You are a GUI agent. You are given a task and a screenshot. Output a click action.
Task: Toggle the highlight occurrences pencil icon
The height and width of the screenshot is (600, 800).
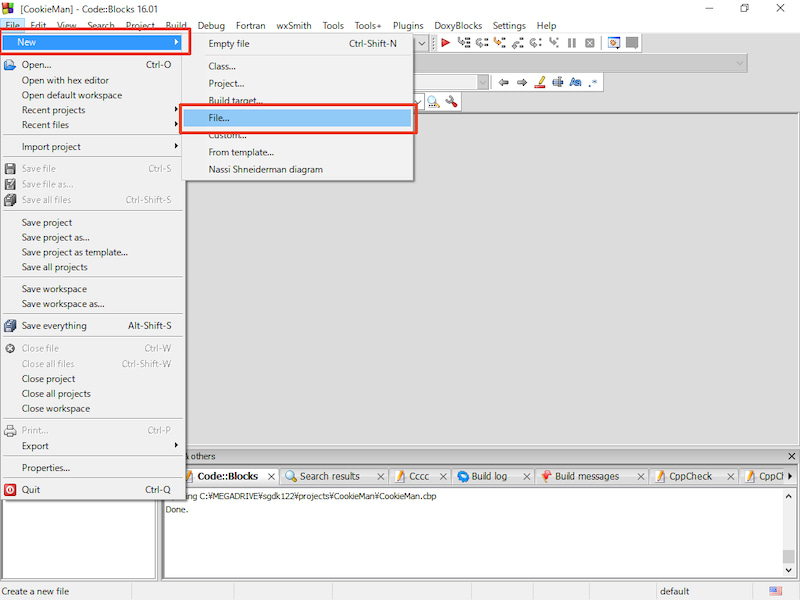tap(540, 82)
